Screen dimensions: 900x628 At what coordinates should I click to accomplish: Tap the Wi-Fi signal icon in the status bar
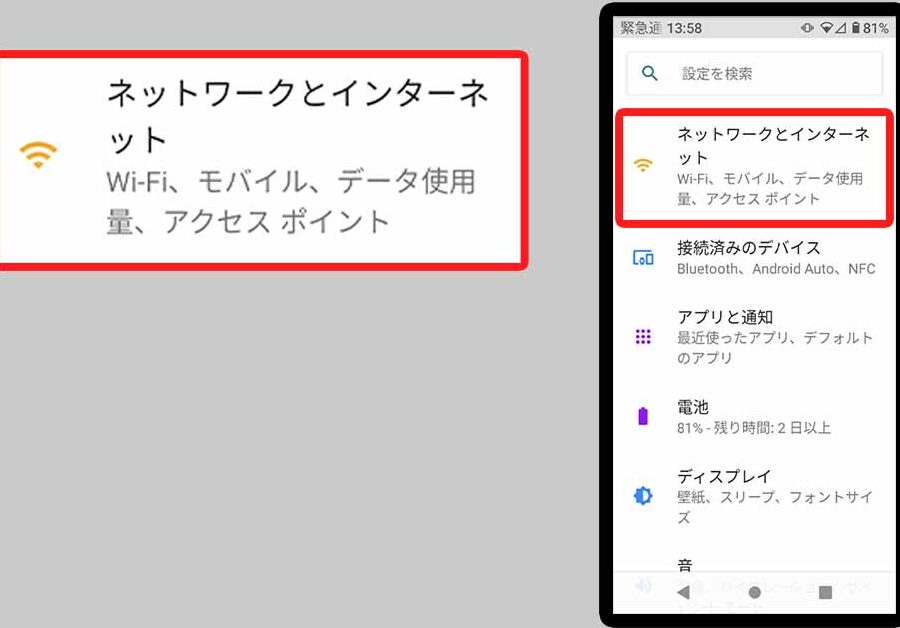pos(827,28)
